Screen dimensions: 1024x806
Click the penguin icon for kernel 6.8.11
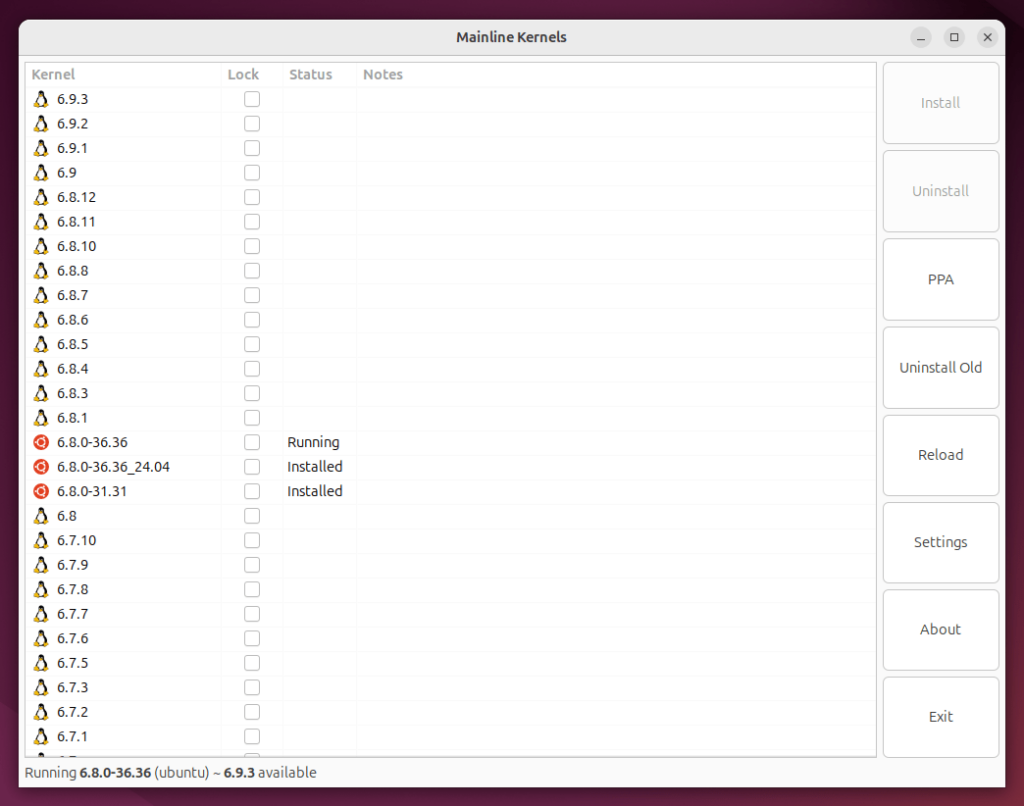(41, 221)
